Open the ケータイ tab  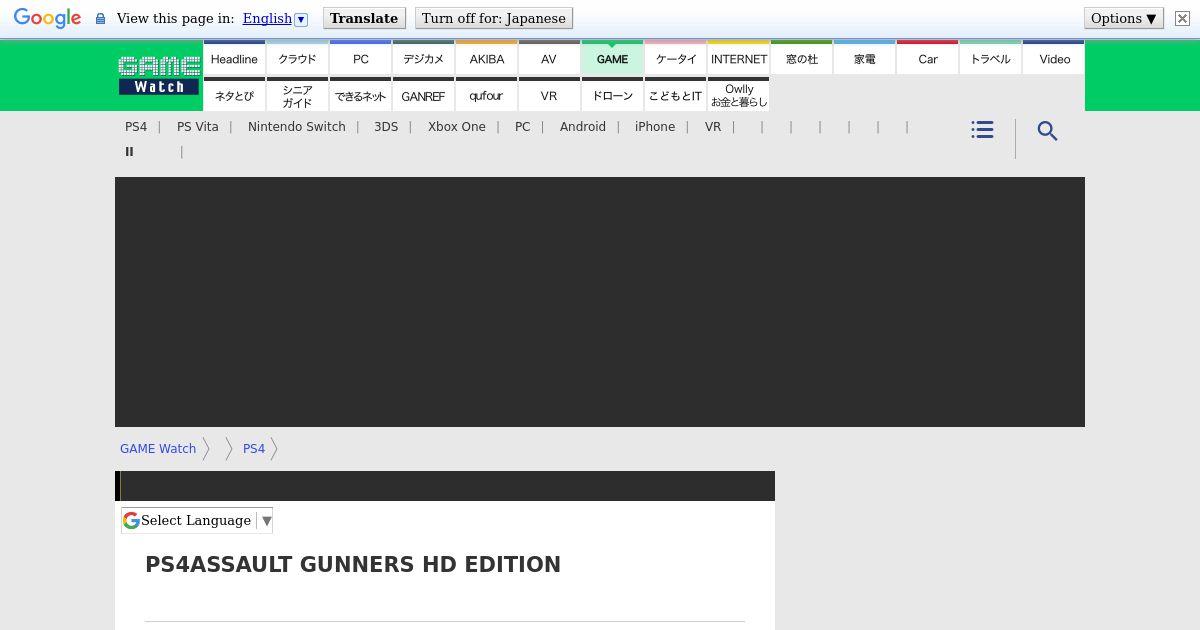pos(675,58)
